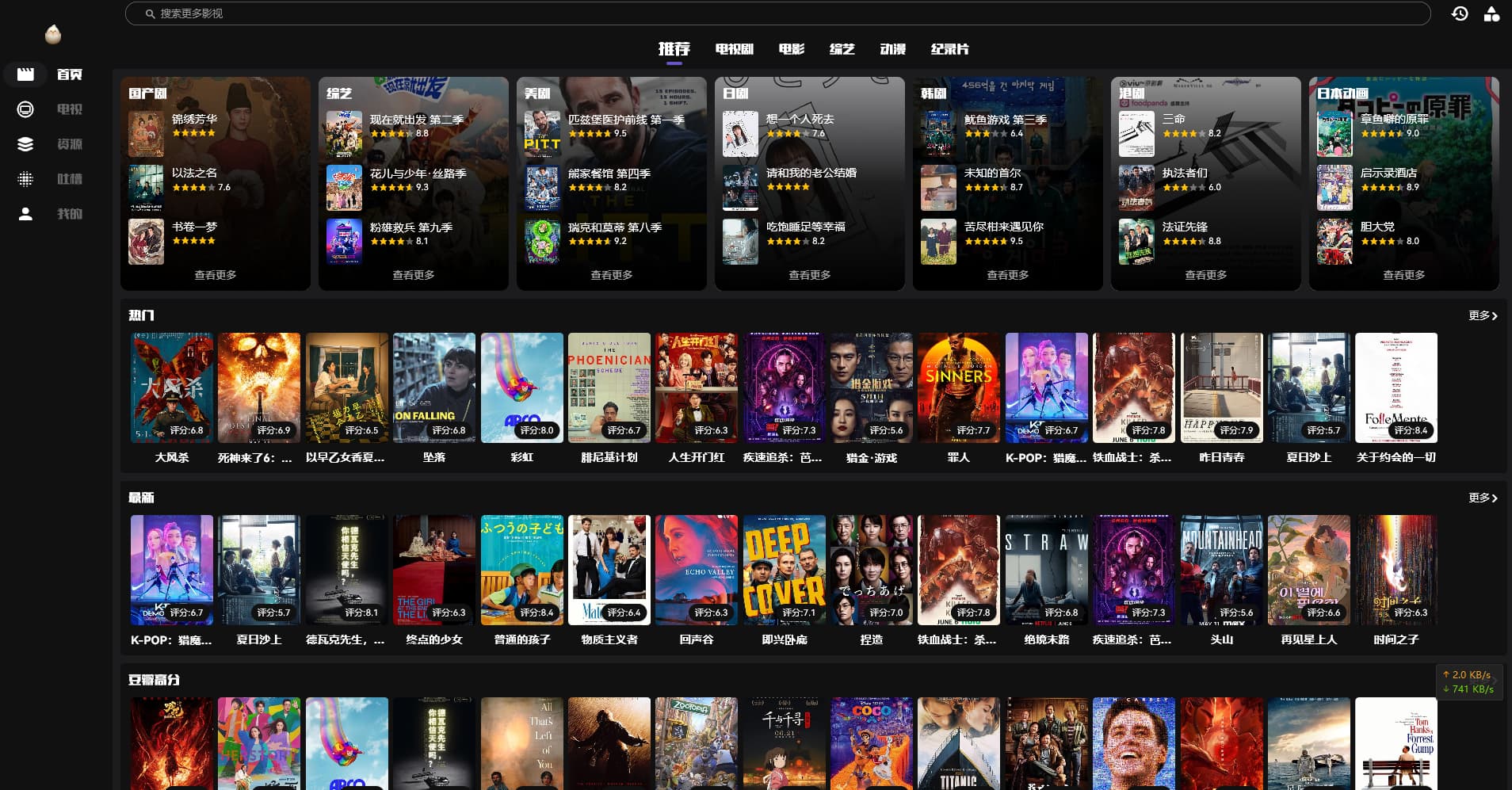Switch to the 电视剧 tab
Viewport: 1512px width, 790px height.
734,49
